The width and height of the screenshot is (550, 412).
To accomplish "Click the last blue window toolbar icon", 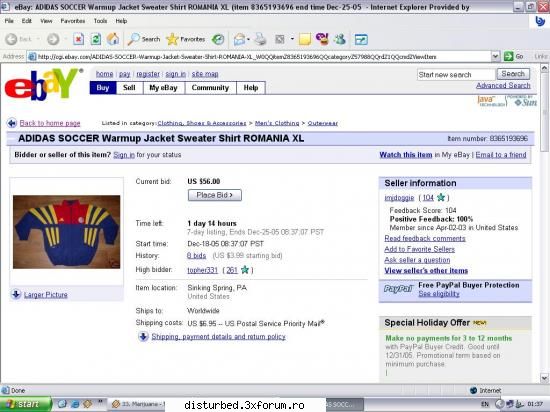I will coord(361,39).
